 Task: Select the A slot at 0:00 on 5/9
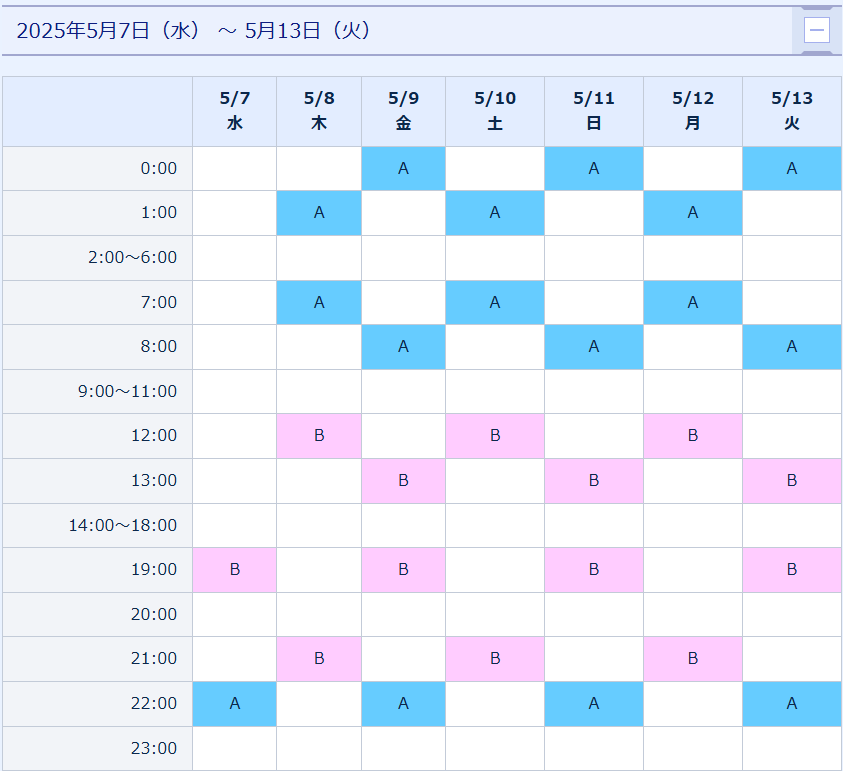(403, 168)
